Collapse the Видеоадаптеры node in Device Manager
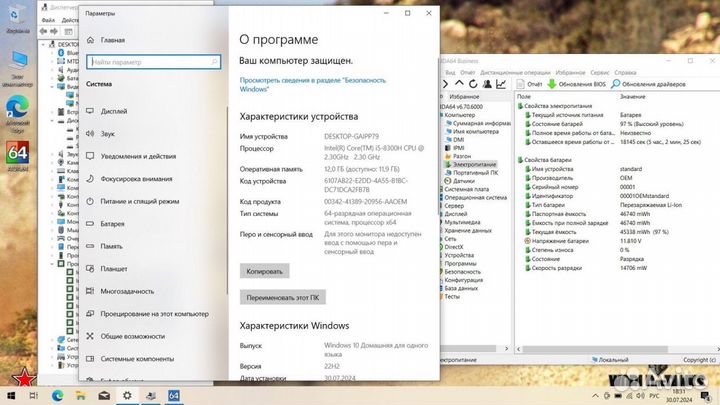The height and width of the screenshot is (405, 720). point(52,87)
